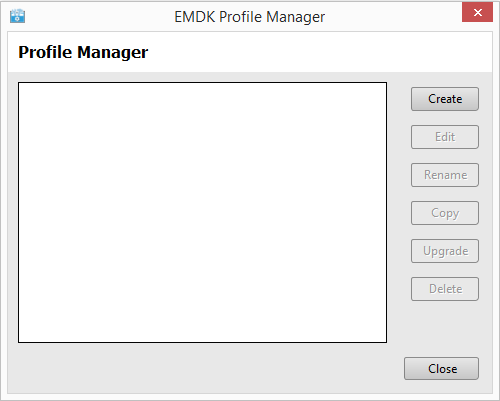
Task: Select the grayed-out Edit button
Action: [445, 137]
